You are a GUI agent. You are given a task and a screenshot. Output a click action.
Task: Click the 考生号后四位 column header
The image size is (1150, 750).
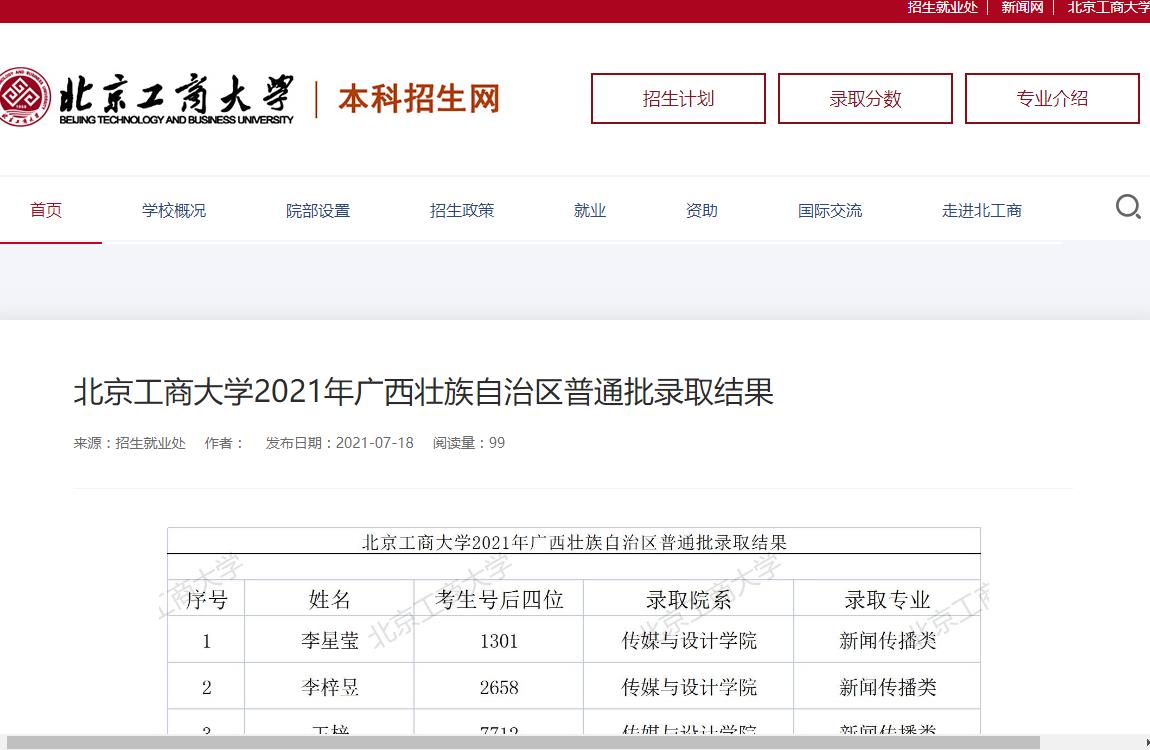499,600
